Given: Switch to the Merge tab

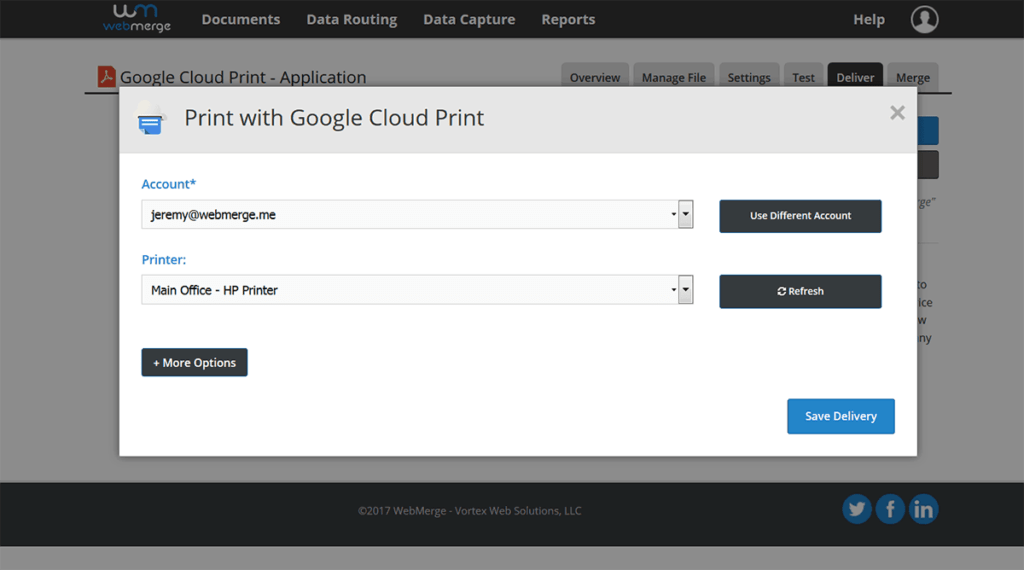Looking at the screenshot, I should tap(912, 77).
